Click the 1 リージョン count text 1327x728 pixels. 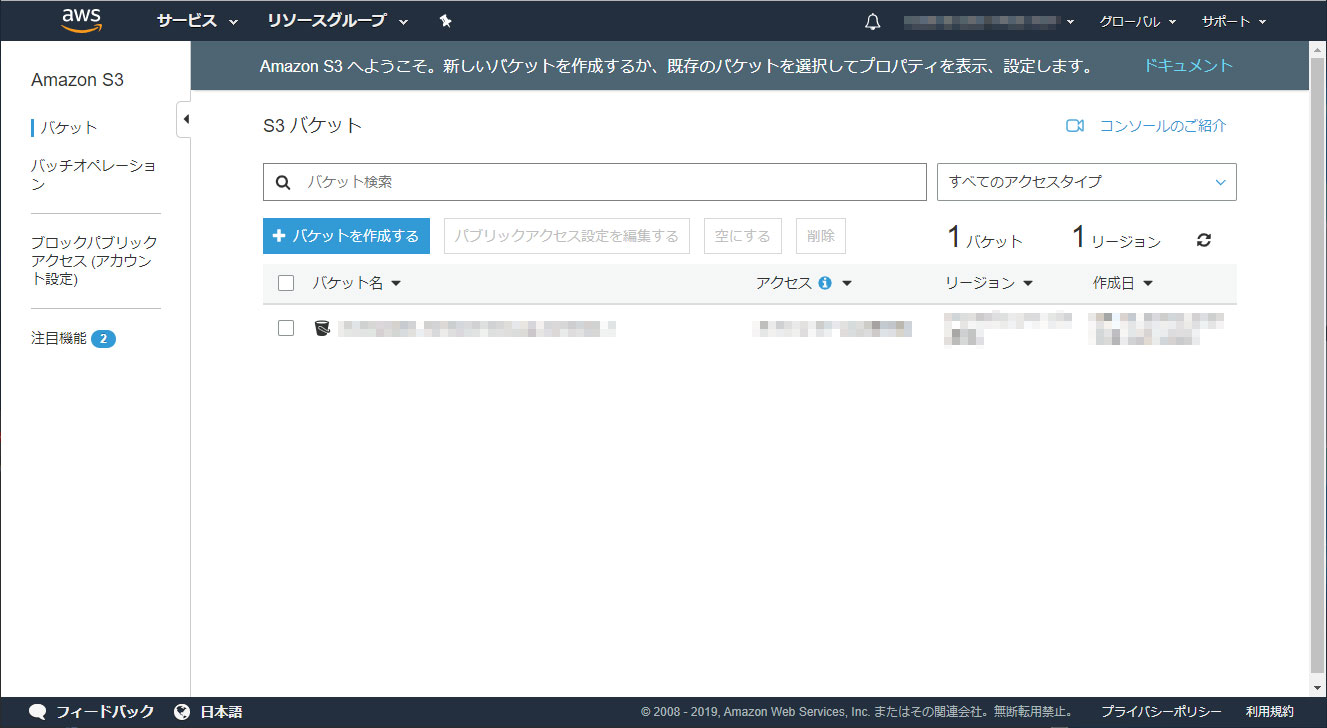click(x=1116, y=239)
